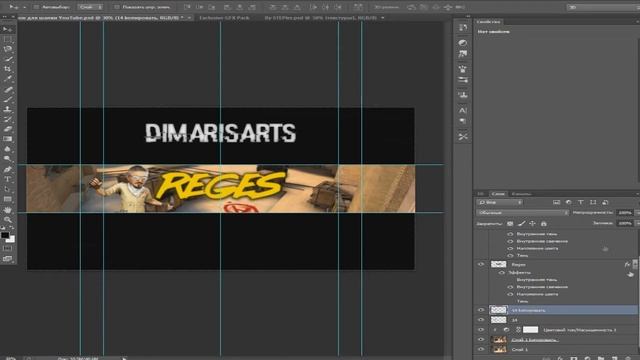Image resolution: width=640 pixels, height=360 pixels.
Task: Switch to Exclusive GFX Pack document tab
Action: [224, 18]
